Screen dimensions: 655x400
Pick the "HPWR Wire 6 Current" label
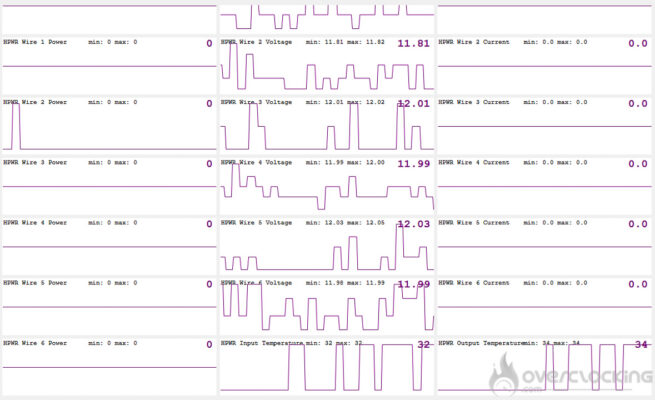click(x=474, y=283)
